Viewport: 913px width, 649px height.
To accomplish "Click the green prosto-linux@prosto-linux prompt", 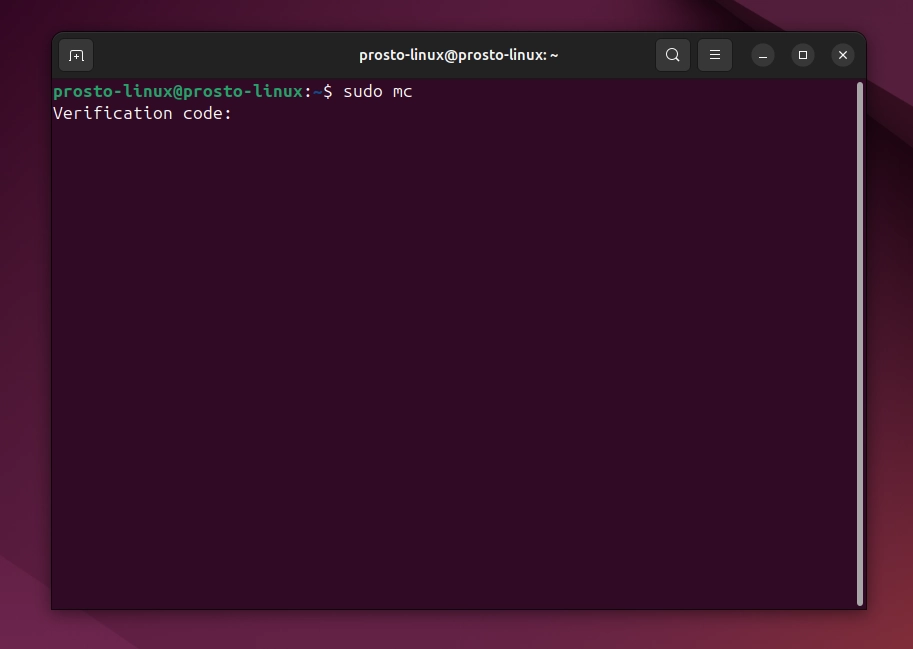I will (178, 91).
